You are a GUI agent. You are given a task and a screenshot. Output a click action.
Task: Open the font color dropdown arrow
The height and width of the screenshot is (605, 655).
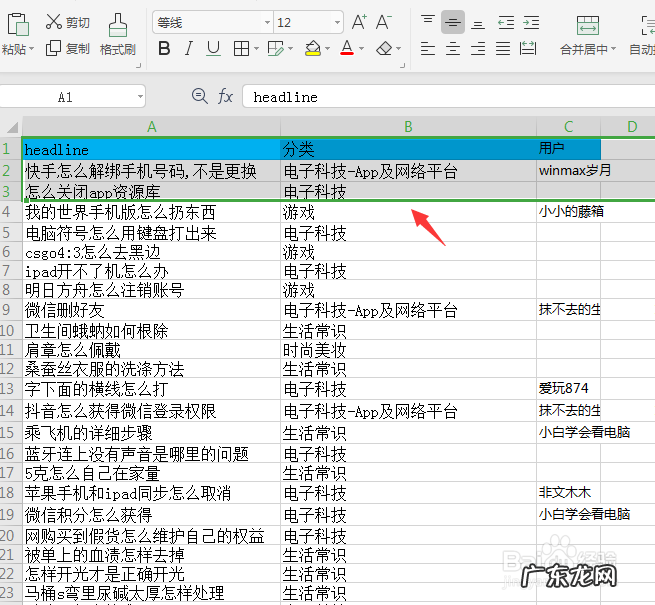pos(361,49)
